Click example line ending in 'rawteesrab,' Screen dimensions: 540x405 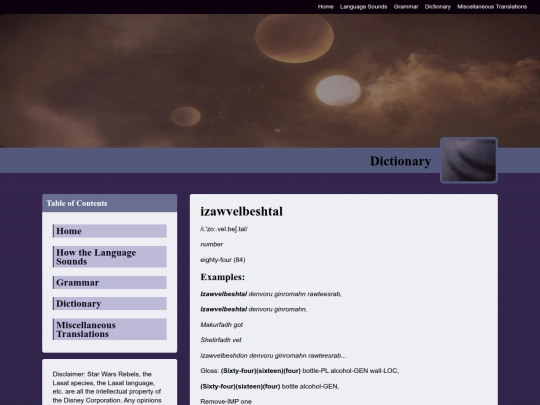coord(271,294)
